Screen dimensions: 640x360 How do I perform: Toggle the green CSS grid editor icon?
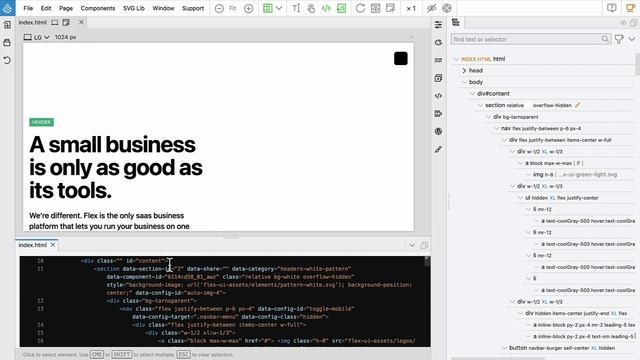point(341,8)
